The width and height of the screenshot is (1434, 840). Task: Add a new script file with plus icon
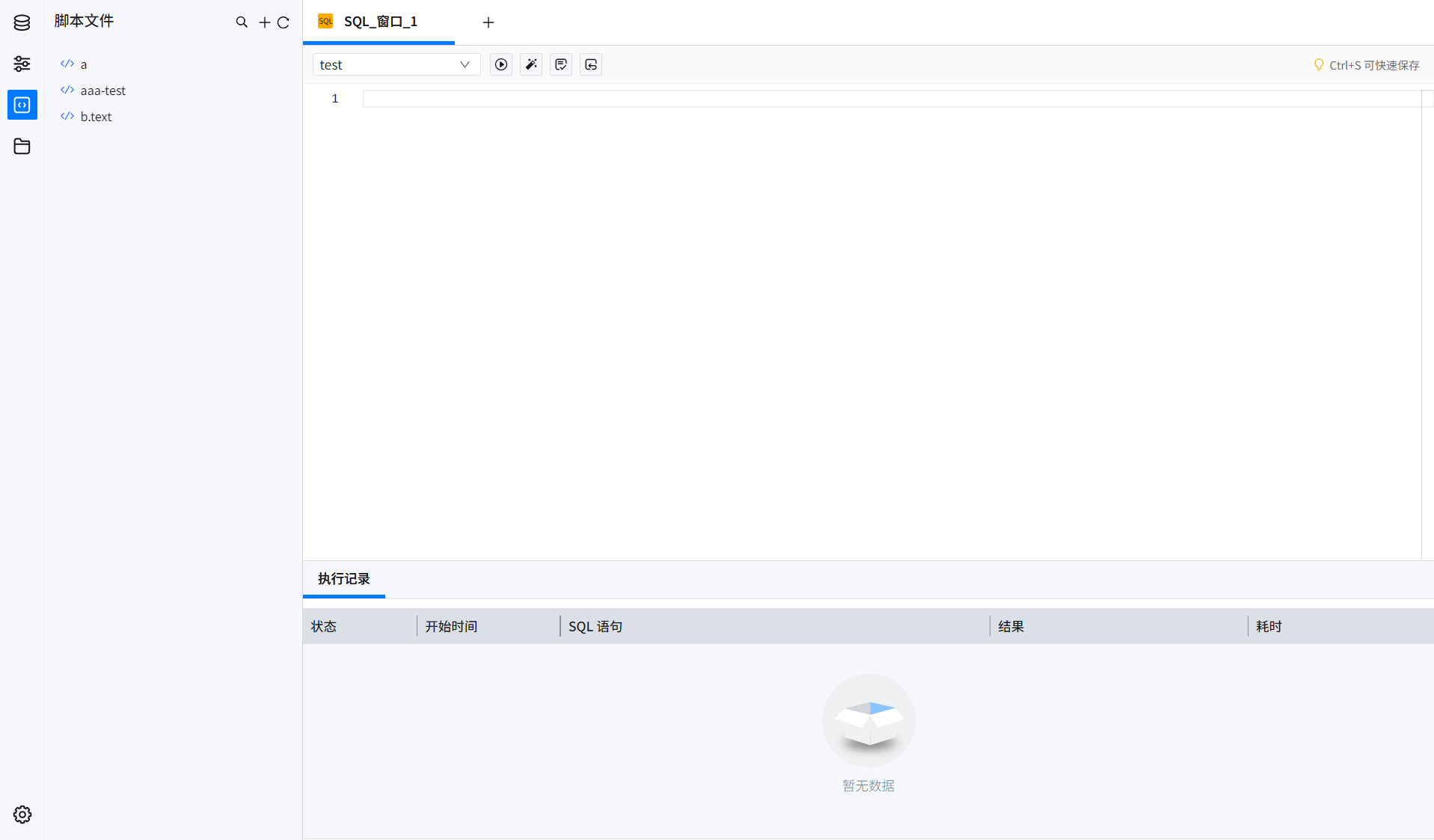coord(264,22)
